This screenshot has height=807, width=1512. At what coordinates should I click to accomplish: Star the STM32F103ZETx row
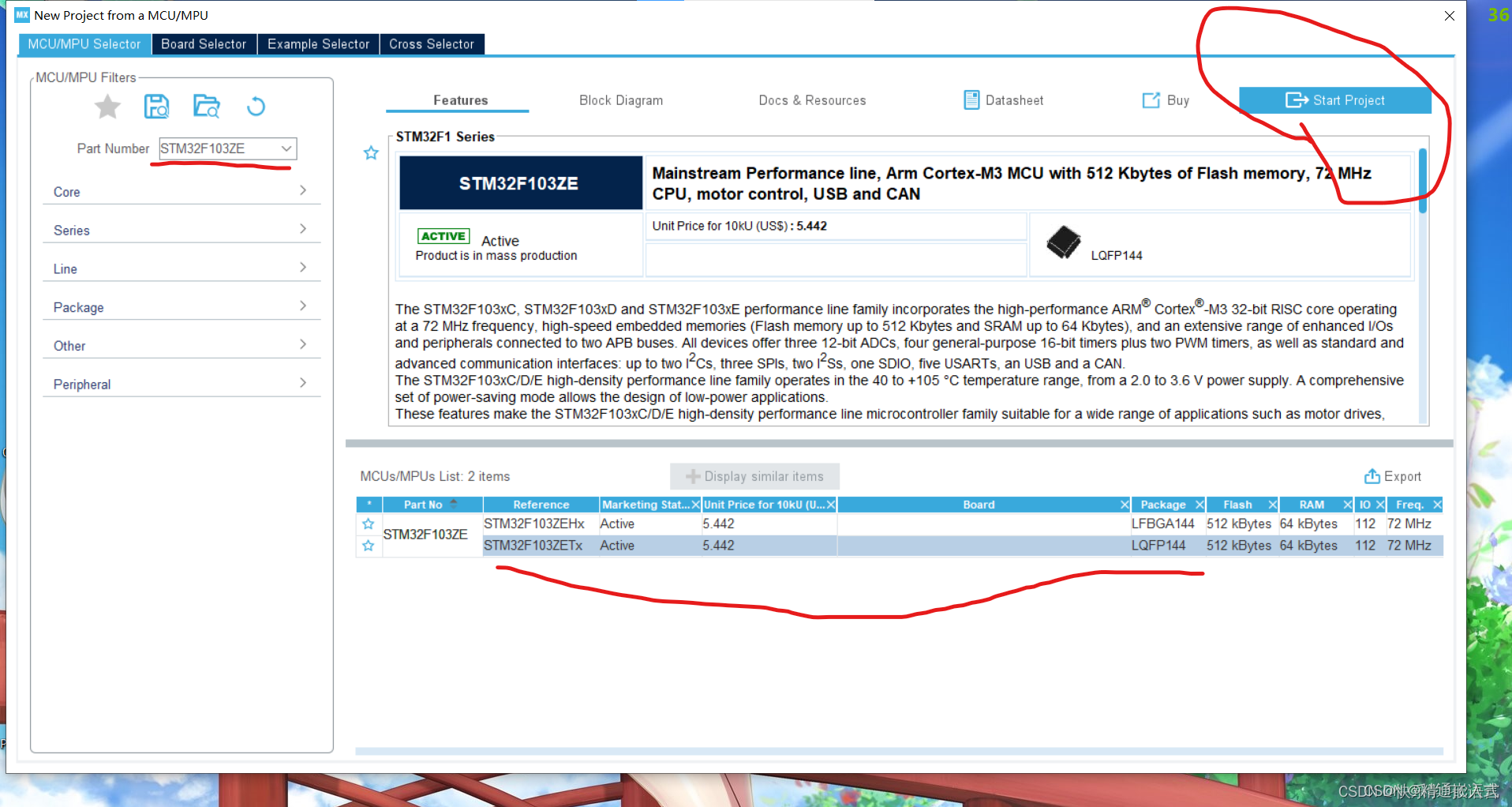[368, 546]
